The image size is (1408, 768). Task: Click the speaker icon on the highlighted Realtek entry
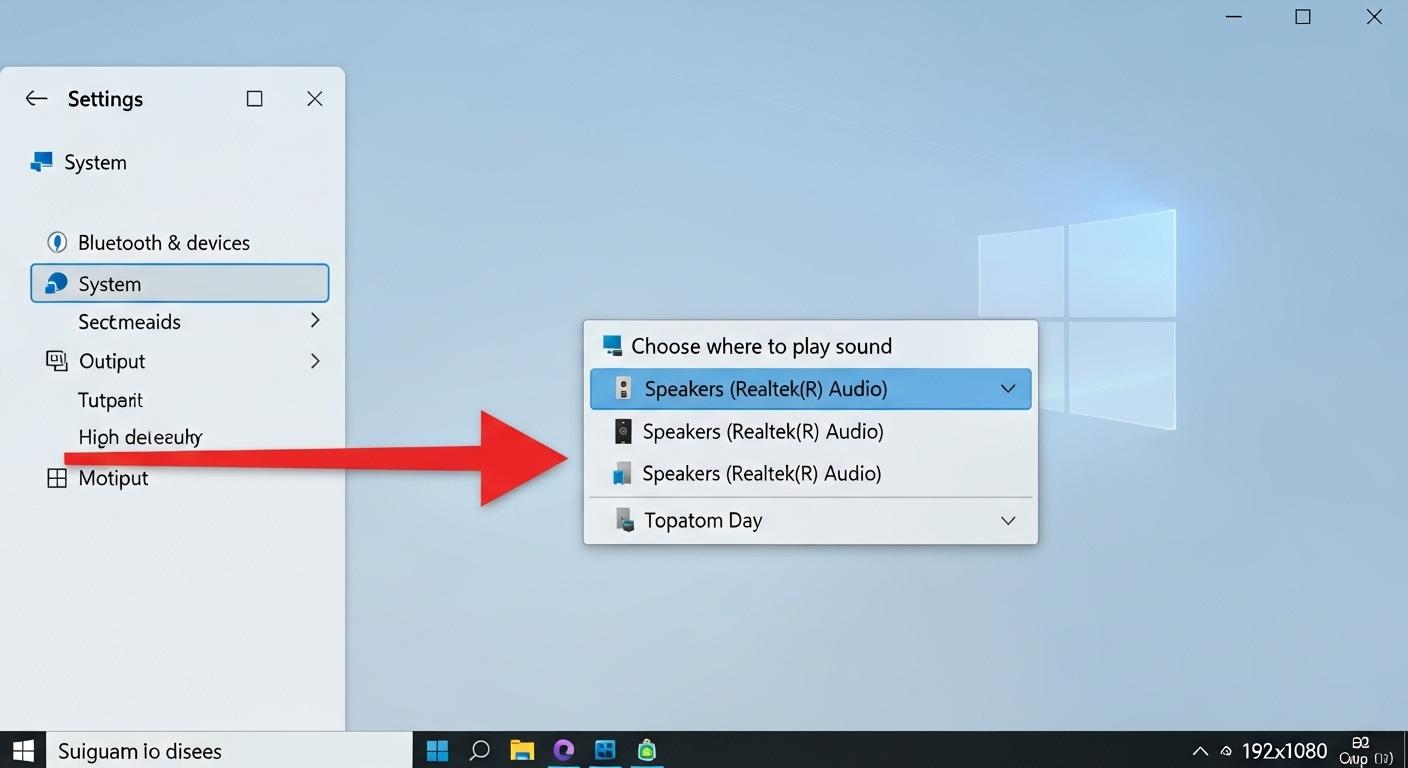[622, 388]
